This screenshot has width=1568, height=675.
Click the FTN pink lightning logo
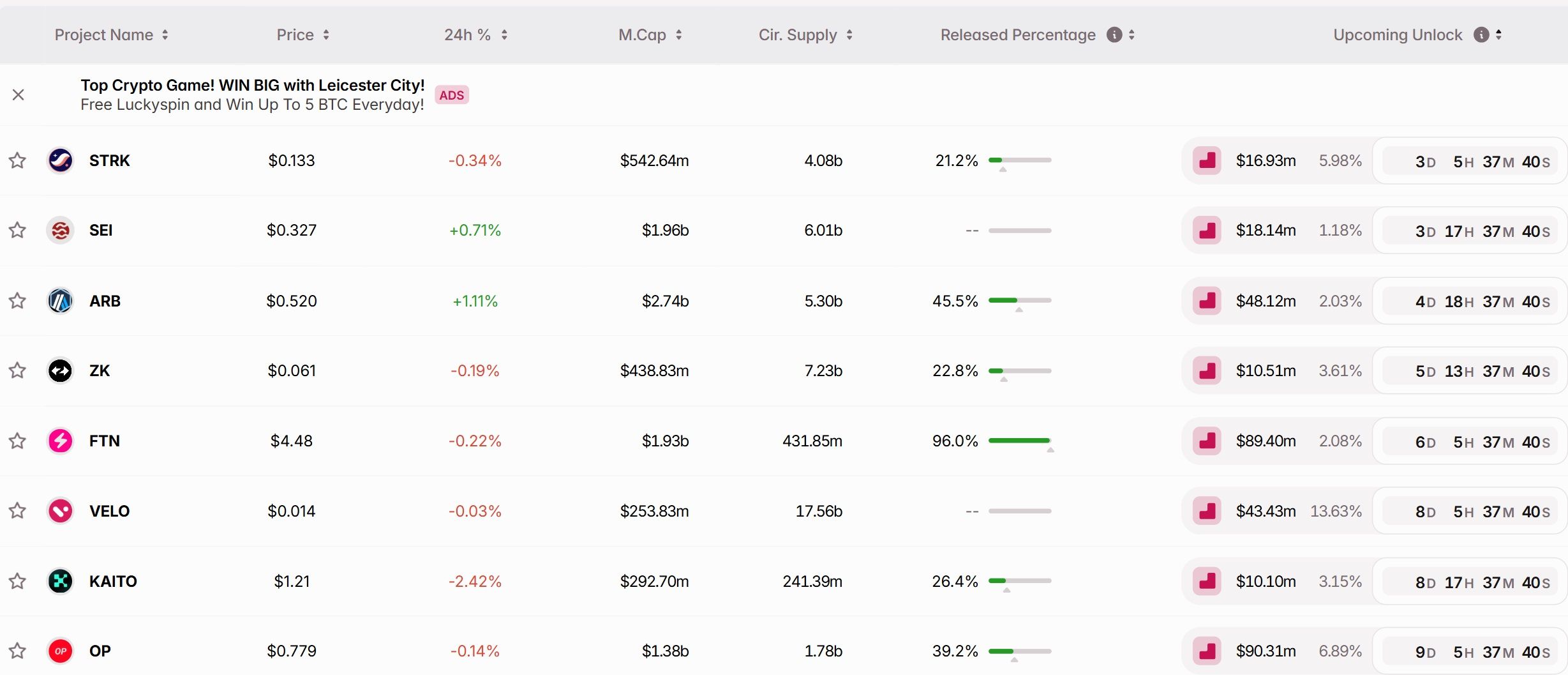[61, 441]
